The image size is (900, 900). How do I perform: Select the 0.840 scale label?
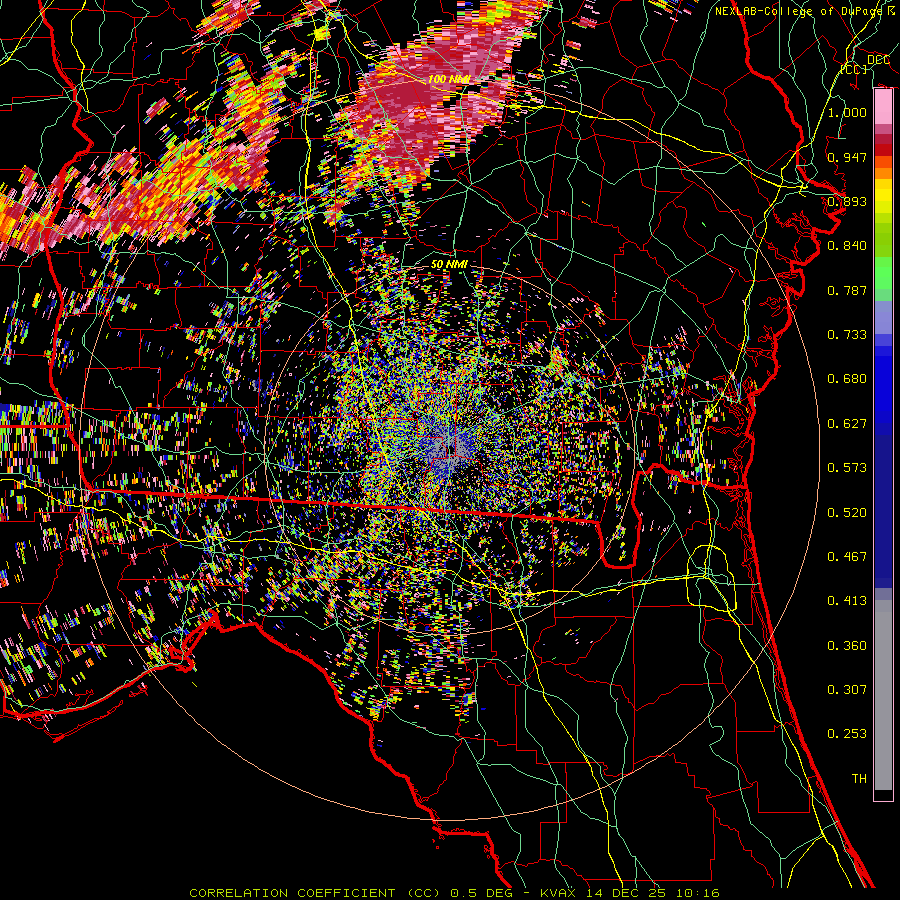click(847, 246)
